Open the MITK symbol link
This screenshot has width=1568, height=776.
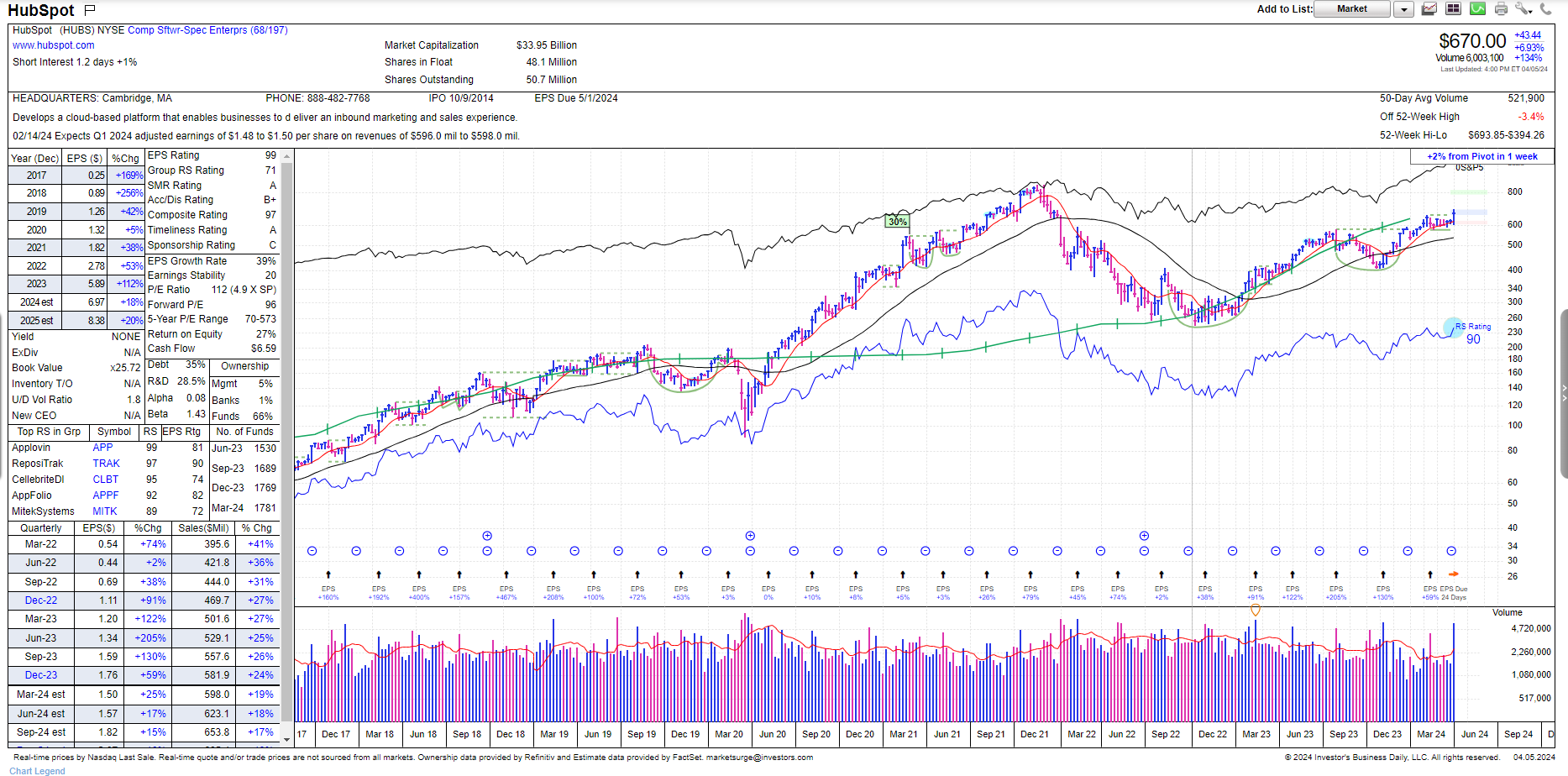(x=105, y=511)
